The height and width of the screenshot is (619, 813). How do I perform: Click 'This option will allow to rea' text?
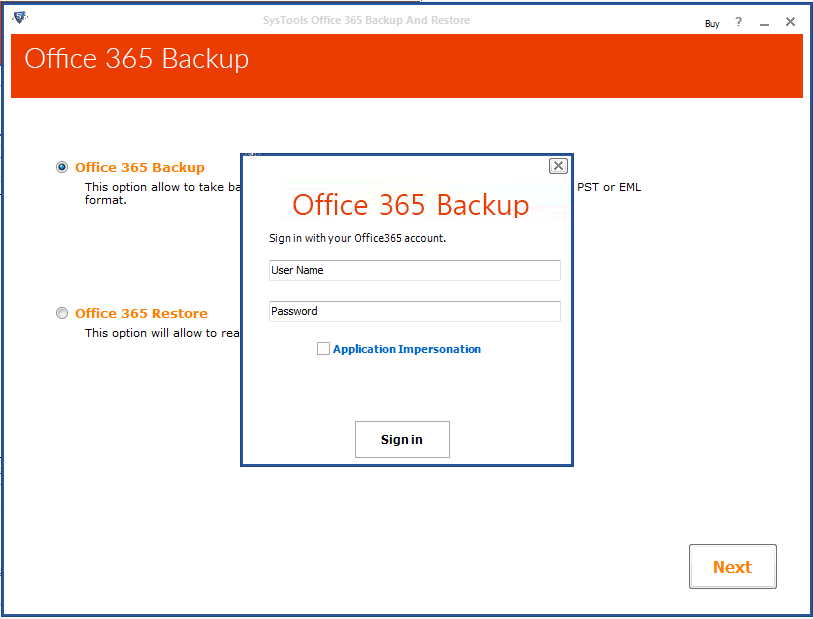click(x=162, y=333)
